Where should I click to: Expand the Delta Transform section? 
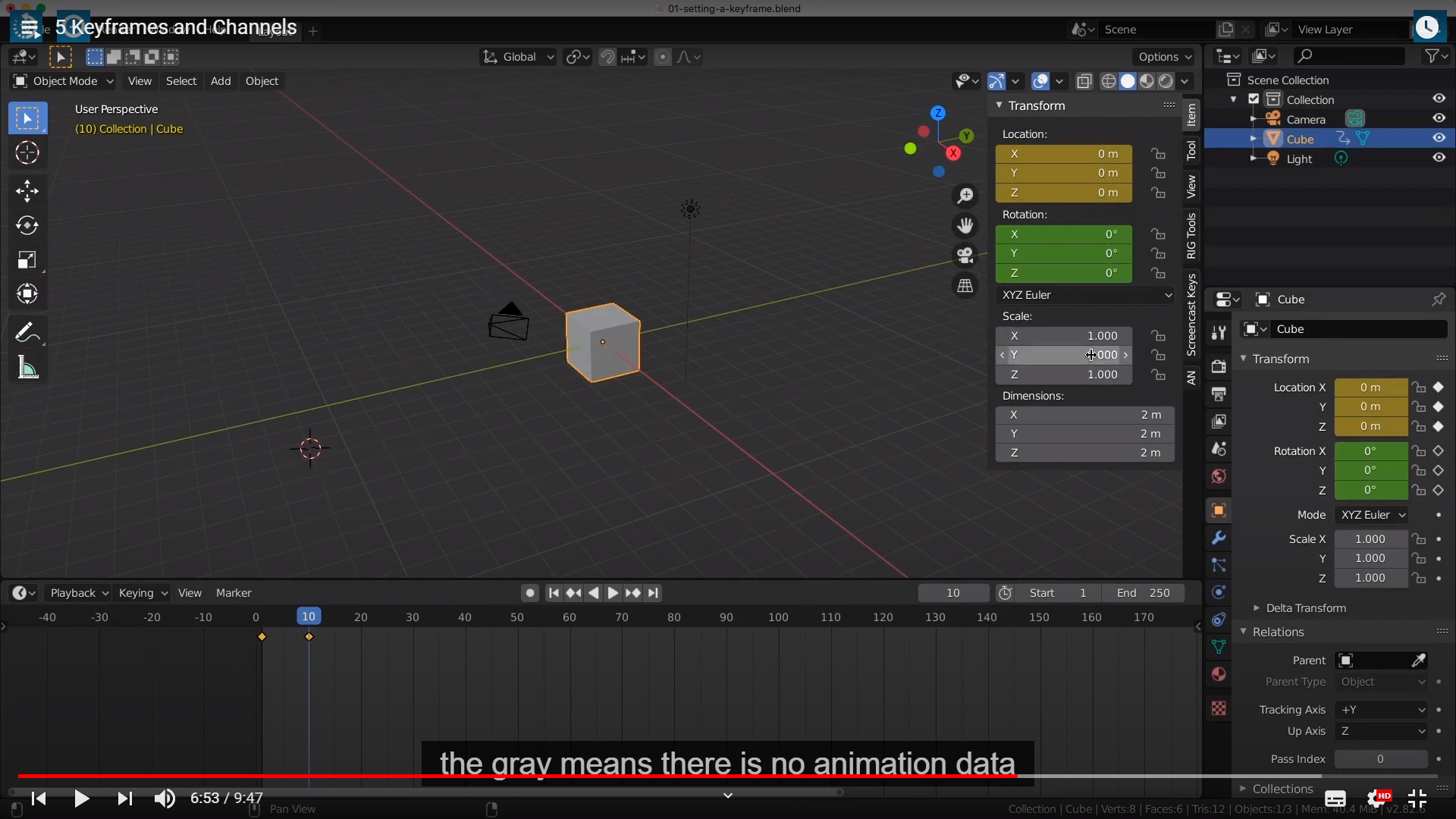pos(1305,608)
